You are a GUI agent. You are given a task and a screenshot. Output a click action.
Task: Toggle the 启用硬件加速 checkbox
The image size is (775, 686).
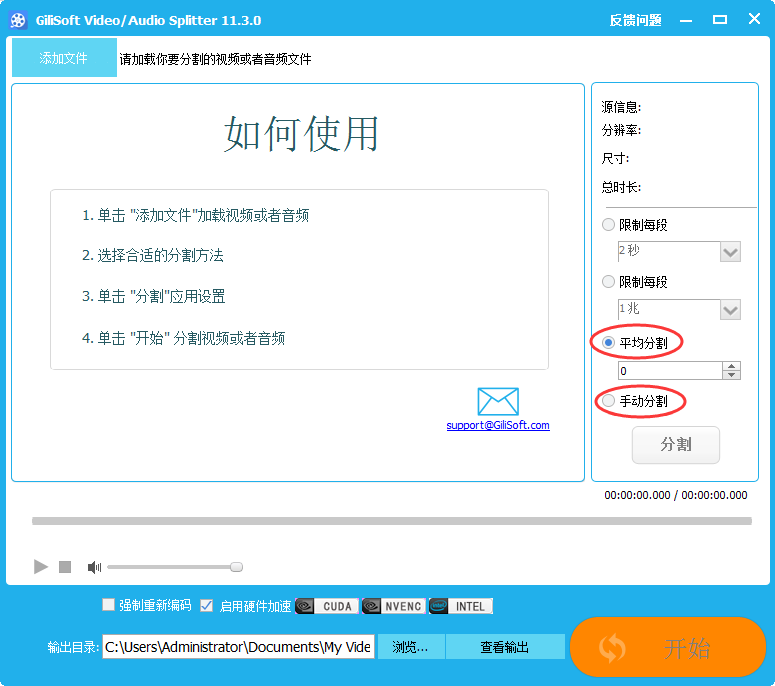(x=207, y=605)
